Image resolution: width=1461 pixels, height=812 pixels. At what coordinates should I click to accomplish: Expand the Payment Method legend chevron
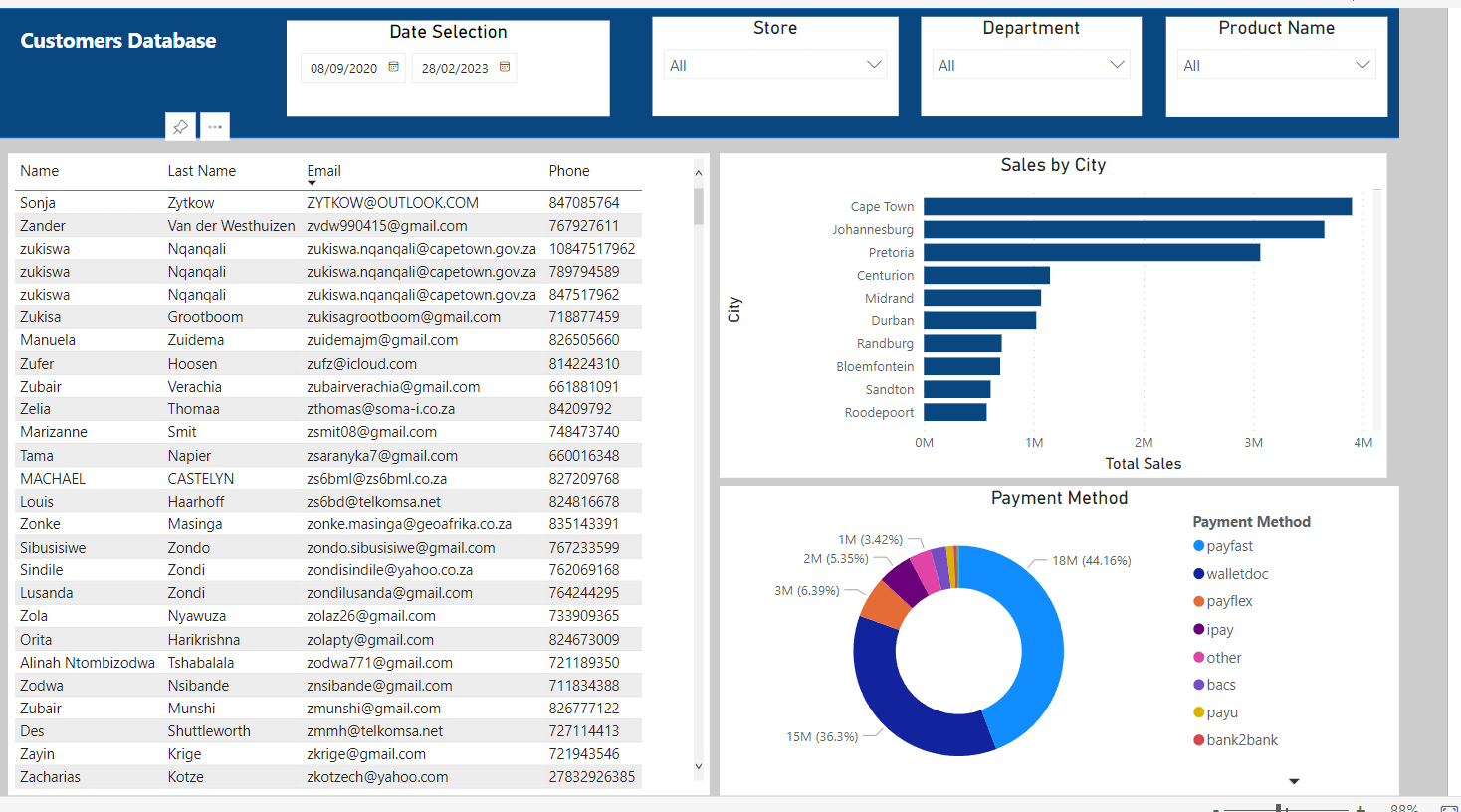click(1293, 781)
